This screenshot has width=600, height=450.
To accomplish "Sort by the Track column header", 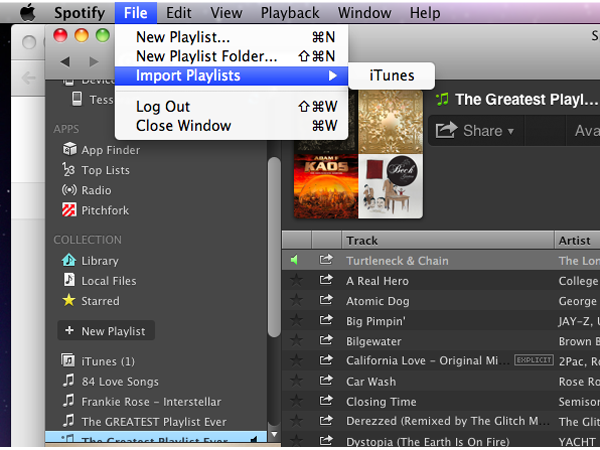I will coord(447,241).
